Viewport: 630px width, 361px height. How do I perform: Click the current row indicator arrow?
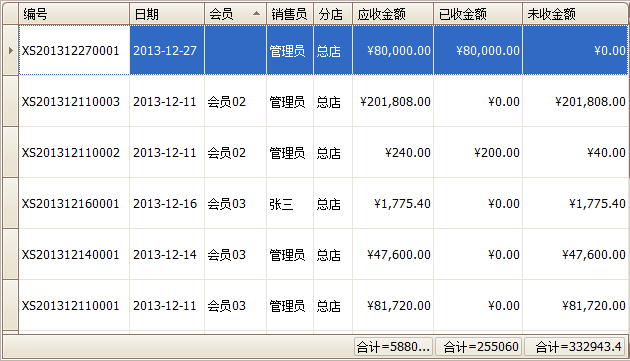tap(11, 50)
